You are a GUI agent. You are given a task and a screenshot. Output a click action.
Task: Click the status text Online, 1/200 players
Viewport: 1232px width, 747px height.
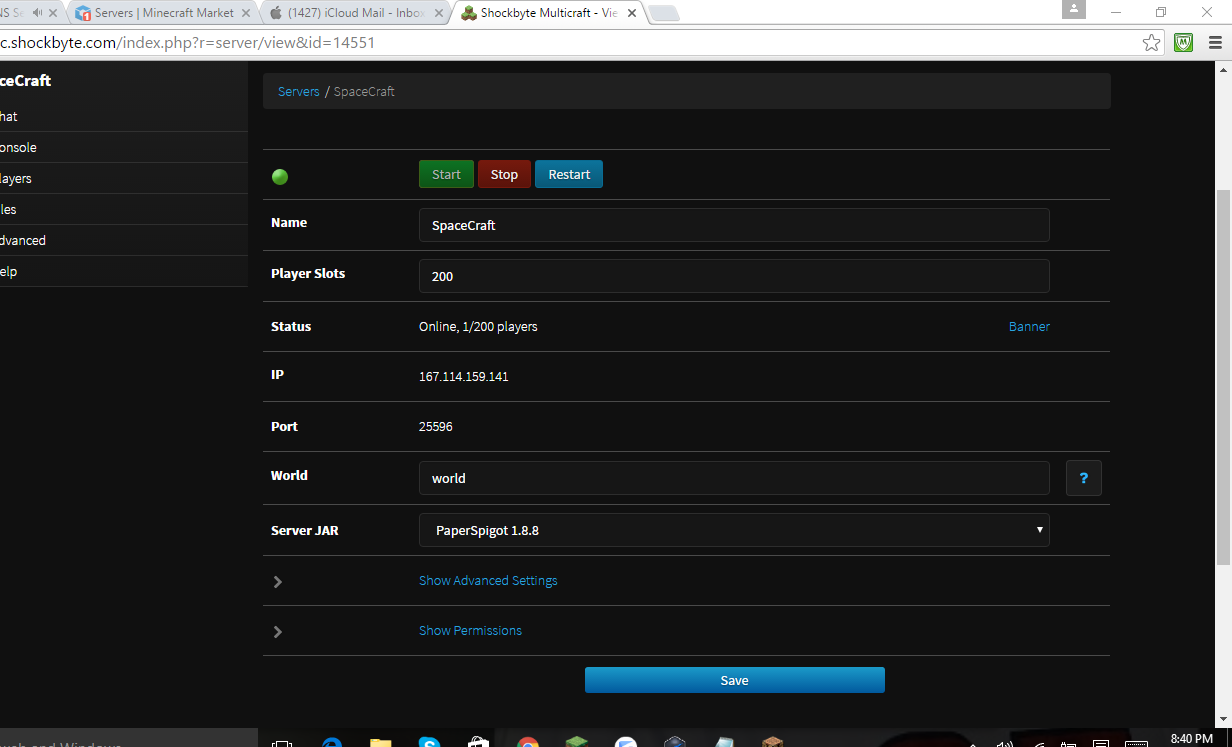(x=478, y=327)
